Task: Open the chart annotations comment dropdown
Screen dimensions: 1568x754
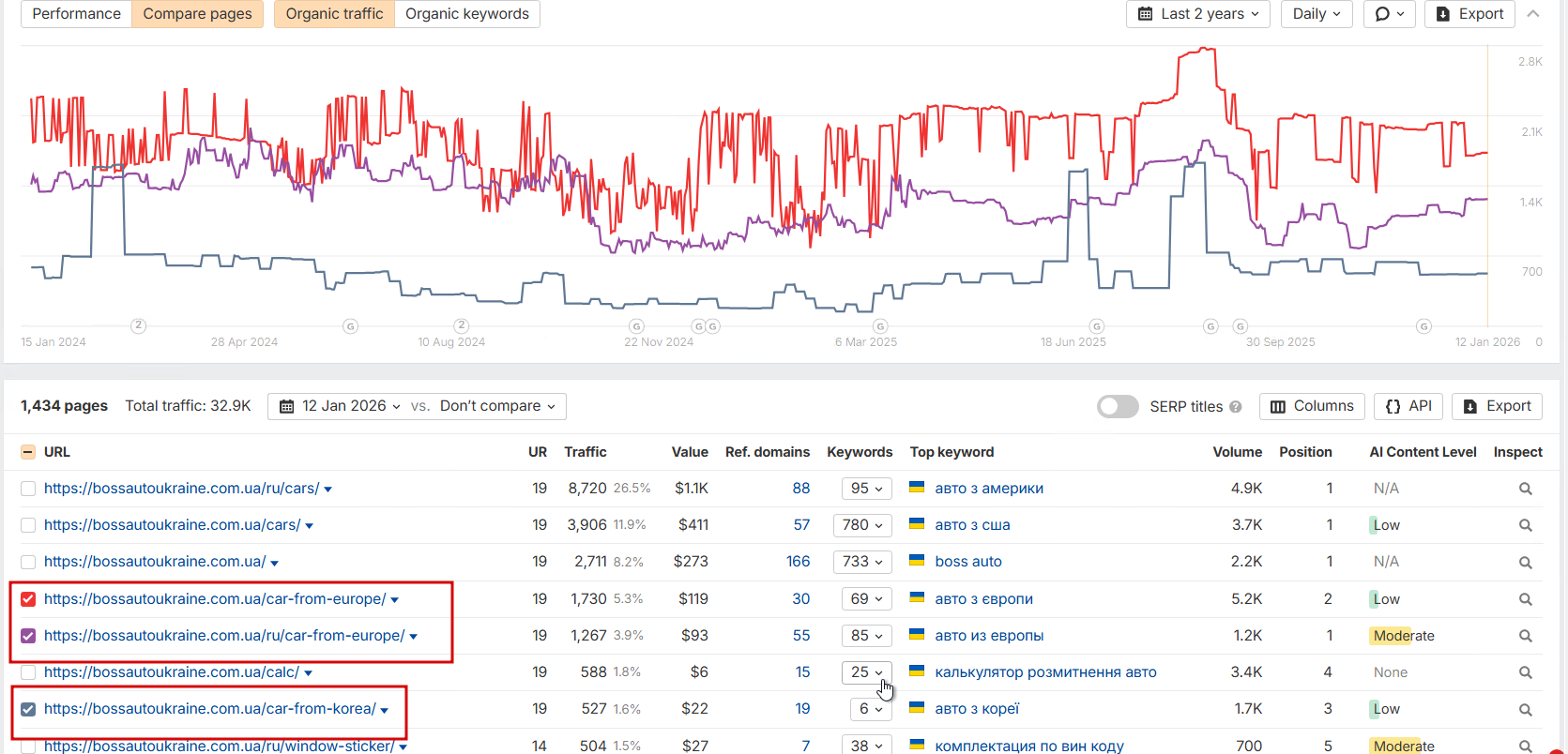Action: pos(1389,14)
